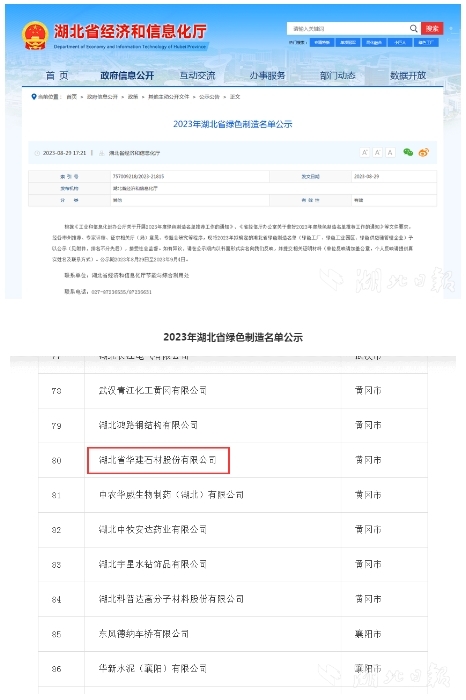466x700 pixels.
Task: Click the first hot-search tag button
Action: [x=322, y=42]
